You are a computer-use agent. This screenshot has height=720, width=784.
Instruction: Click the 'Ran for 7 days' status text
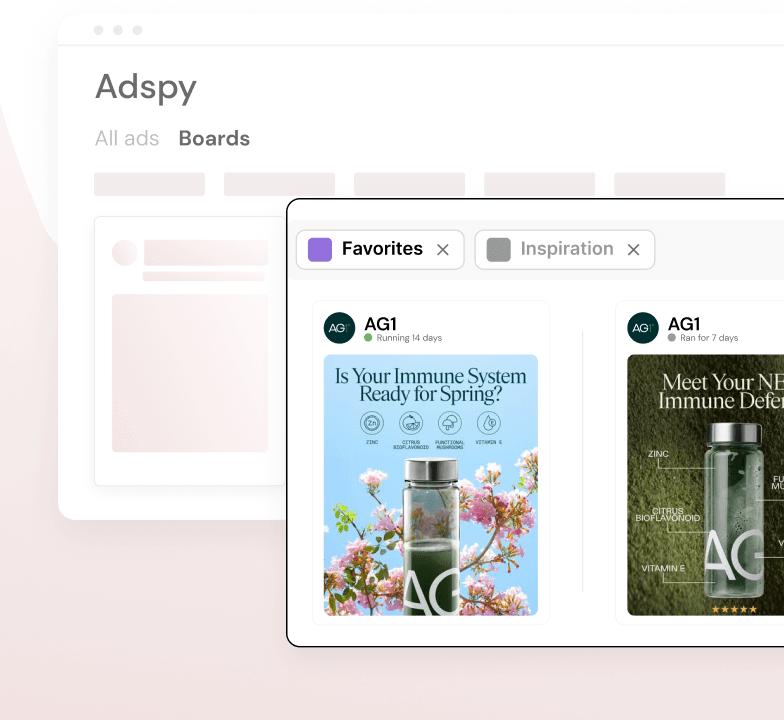pyautogui.click(x=709, y=338)
